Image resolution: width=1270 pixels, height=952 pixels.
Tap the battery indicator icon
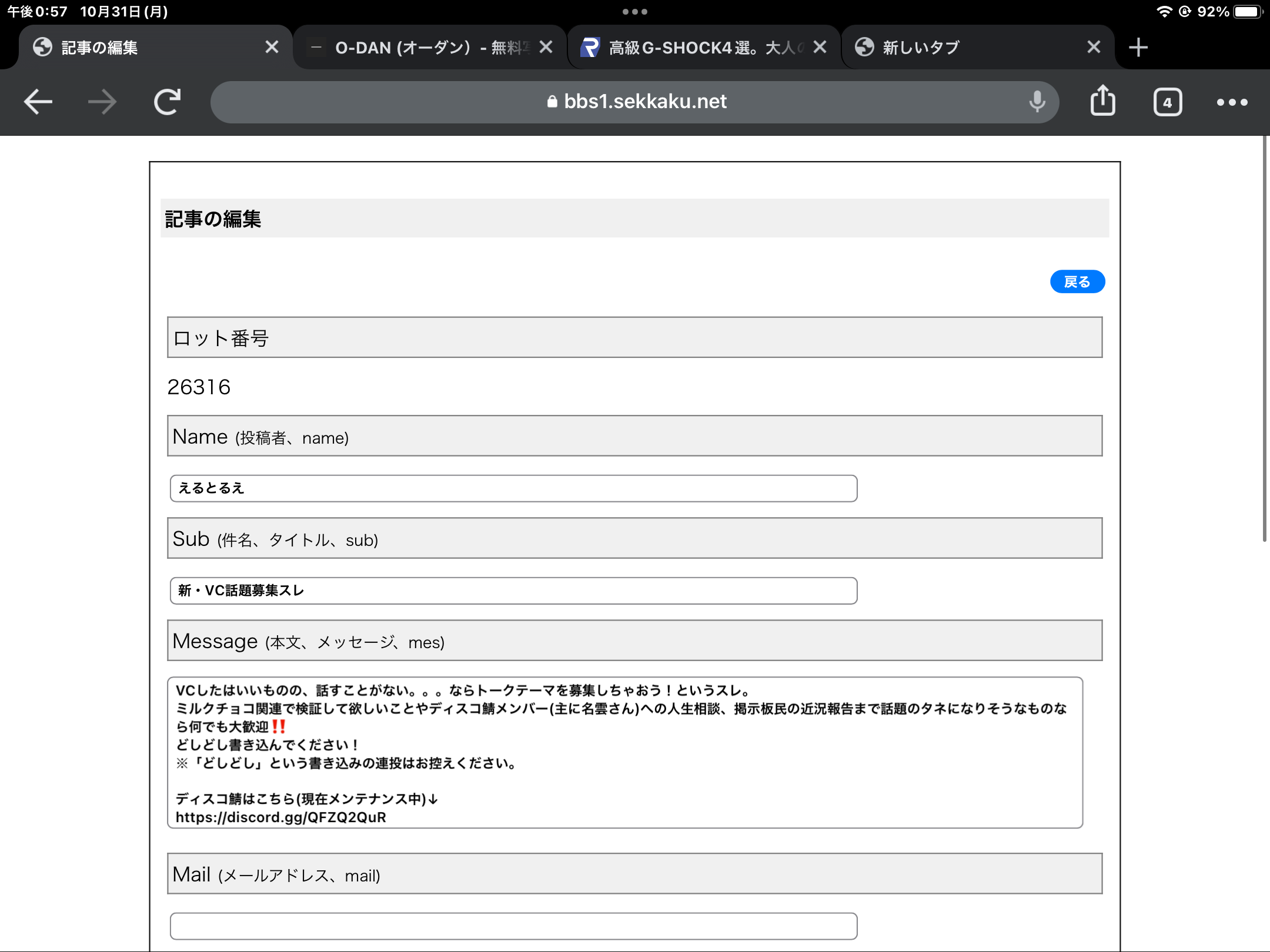click(1249, 12)
